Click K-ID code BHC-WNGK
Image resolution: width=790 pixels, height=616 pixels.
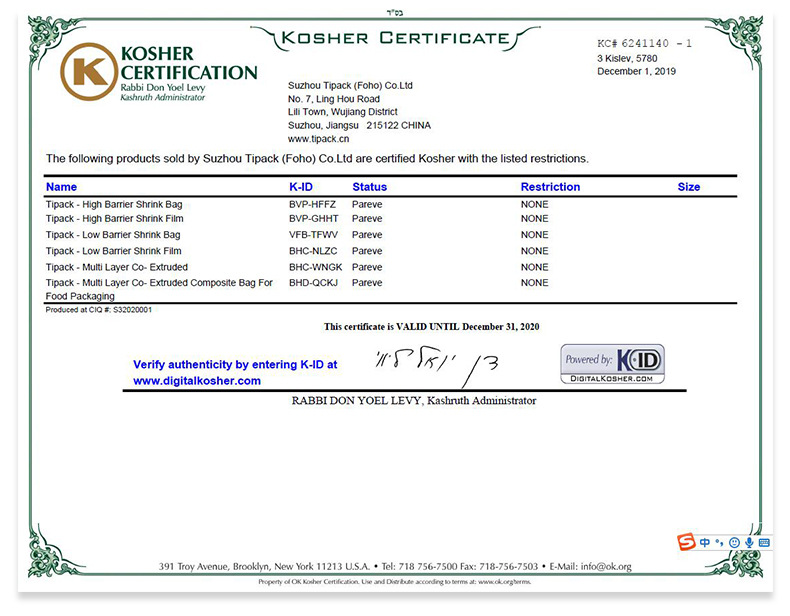click(315, 267)
